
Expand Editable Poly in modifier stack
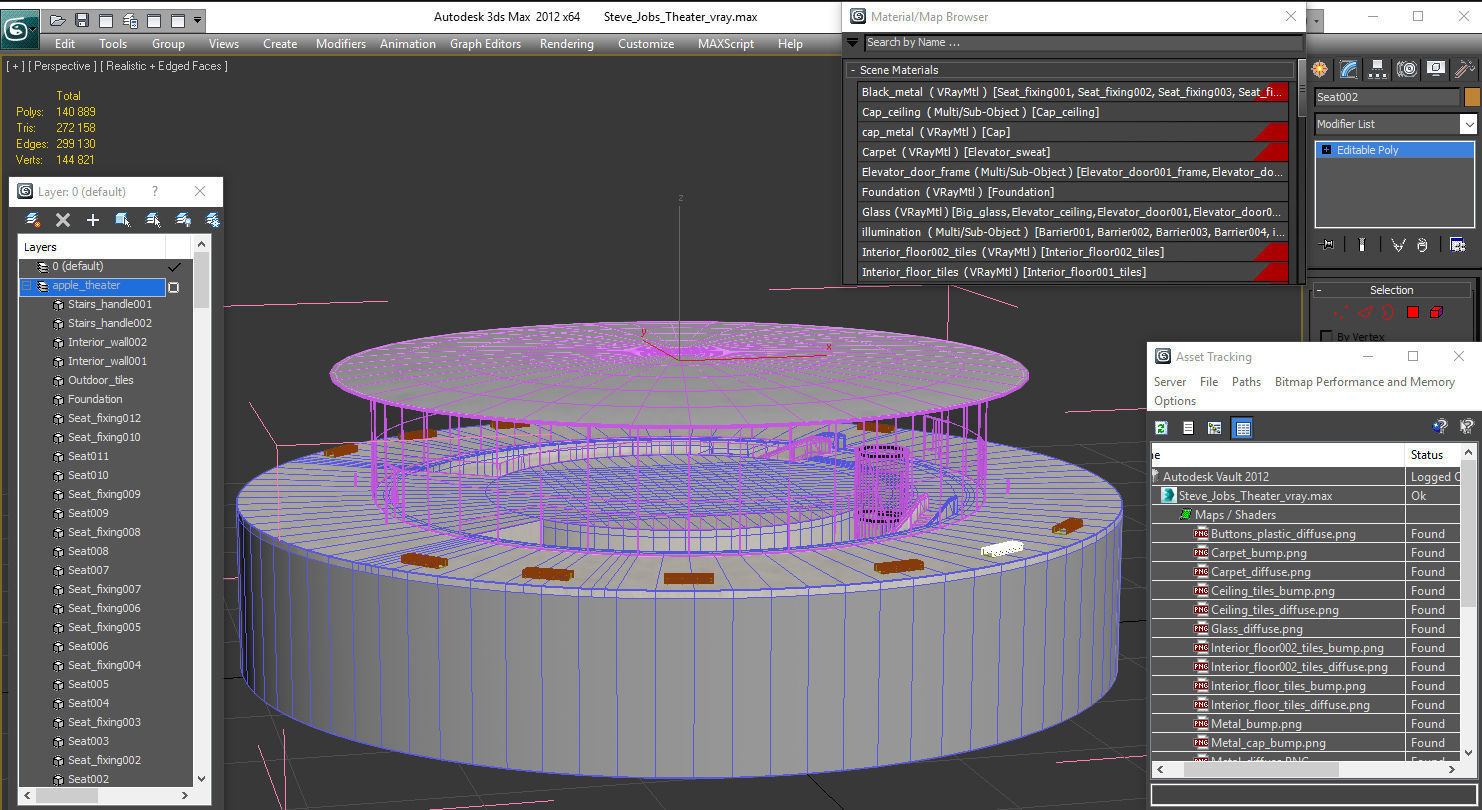click(x=1326, y=150)
